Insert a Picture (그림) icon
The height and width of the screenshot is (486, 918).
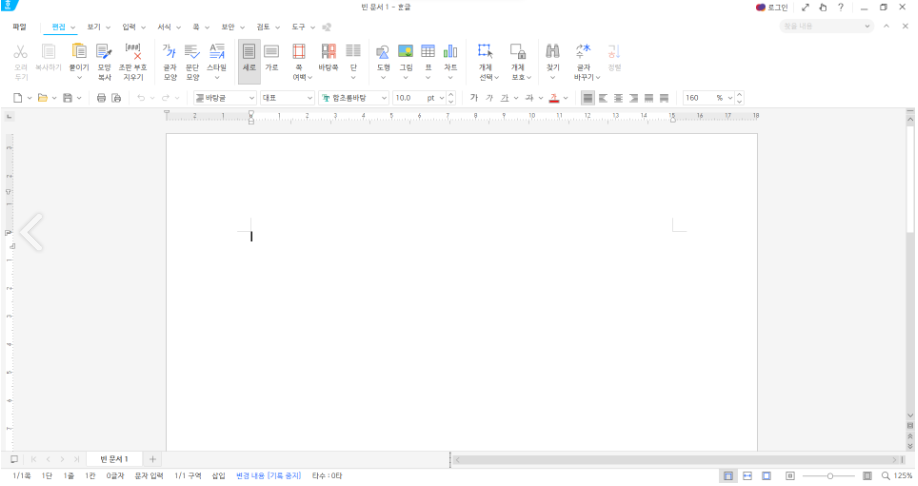[405, 52]
